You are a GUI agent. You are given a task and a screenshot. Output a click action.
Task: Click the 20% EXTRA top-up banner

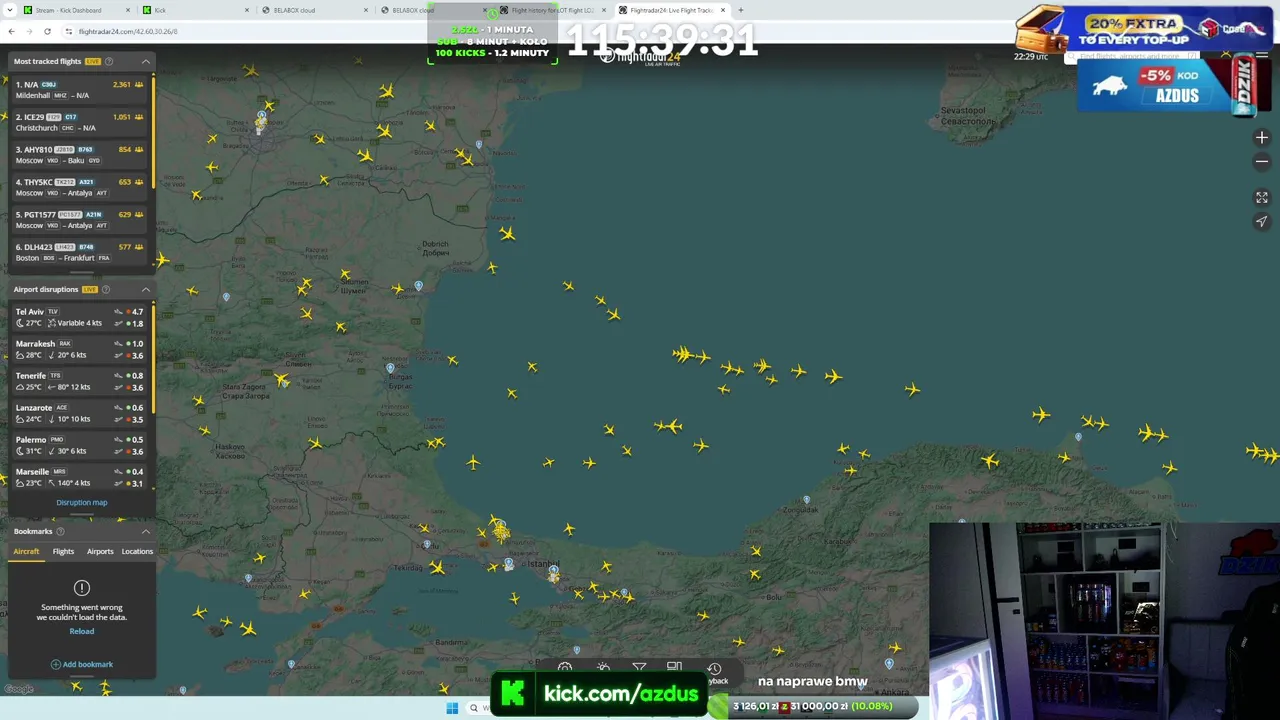pyautogui.click(x=1144, y=30)
